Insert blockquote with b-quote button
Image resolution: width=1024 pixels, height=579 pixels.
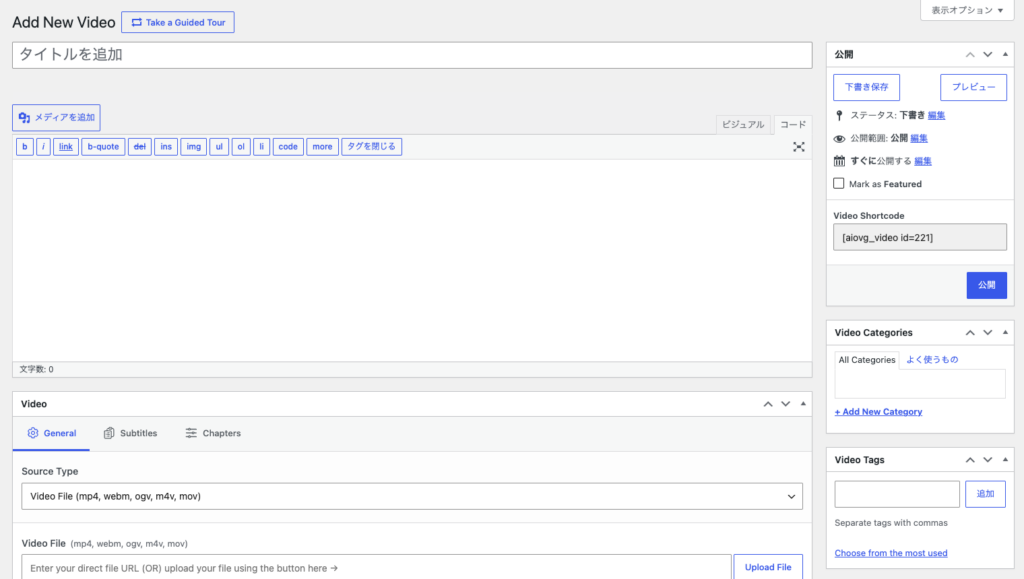tap(103, 147)
